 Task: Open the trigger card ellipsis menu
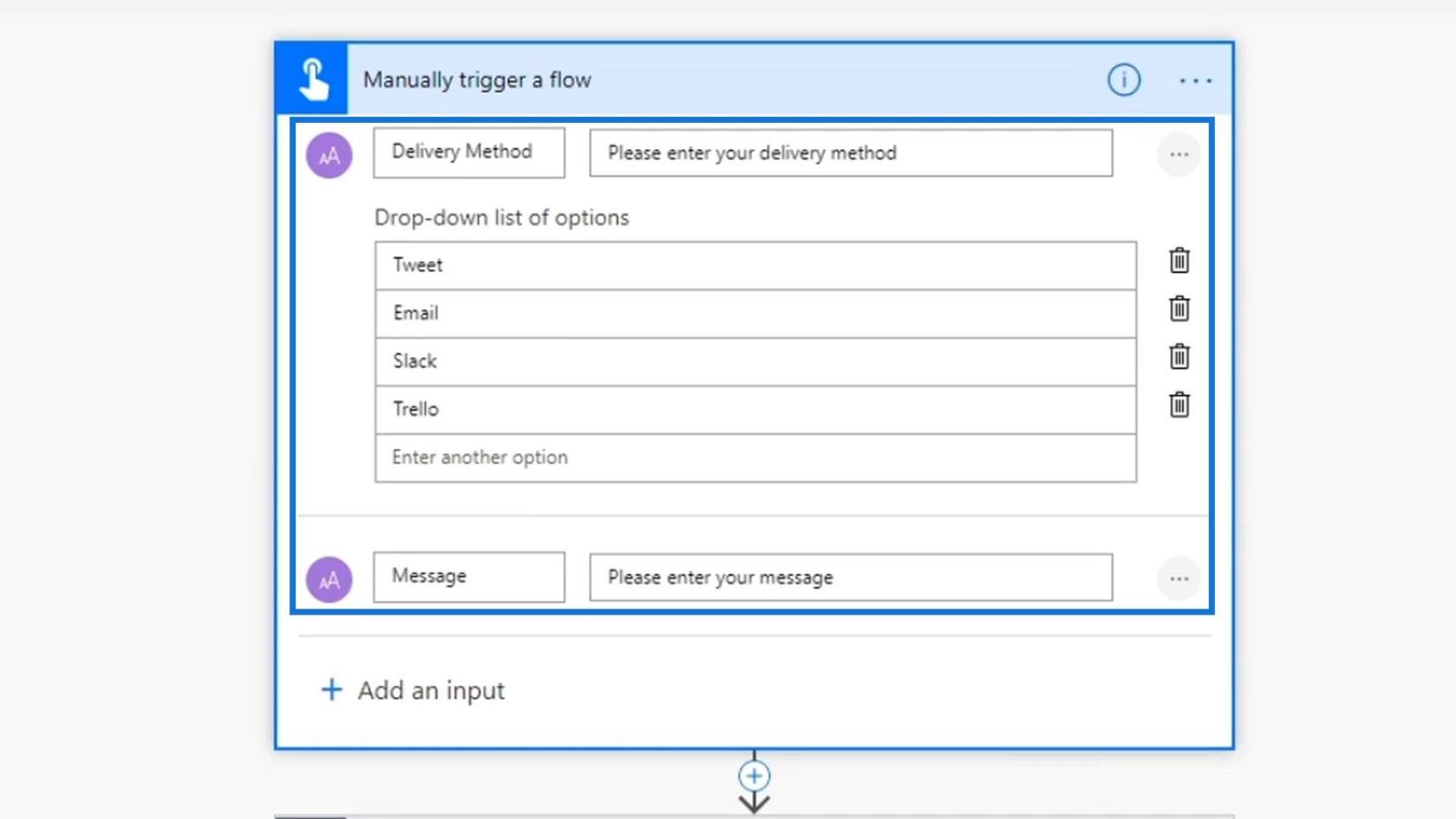(x=1195, y=81)
